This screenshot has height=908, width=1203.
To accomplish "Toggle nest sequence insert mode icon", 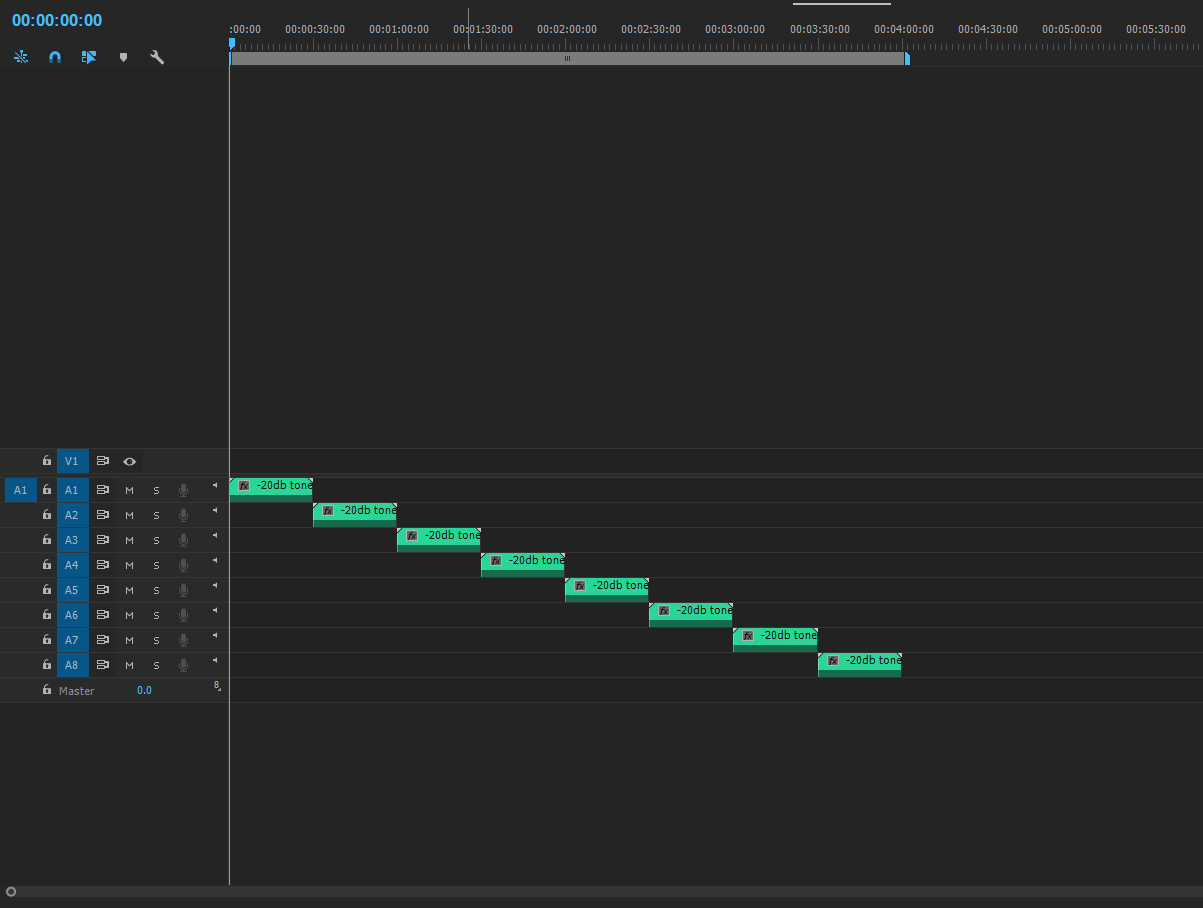I will [21, 58].
